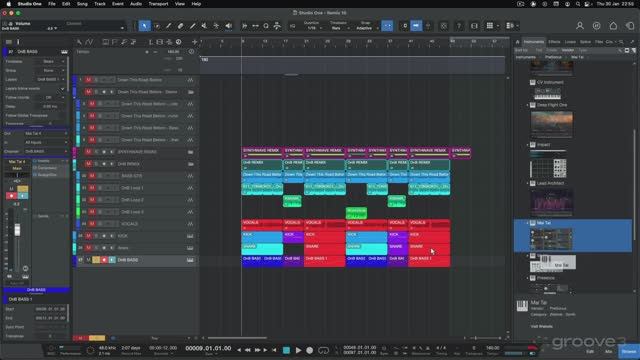Image resolution: width=640 pixels, height=360 pixels.
Task: Sort browser by Vendor
Action: point(568,50)
